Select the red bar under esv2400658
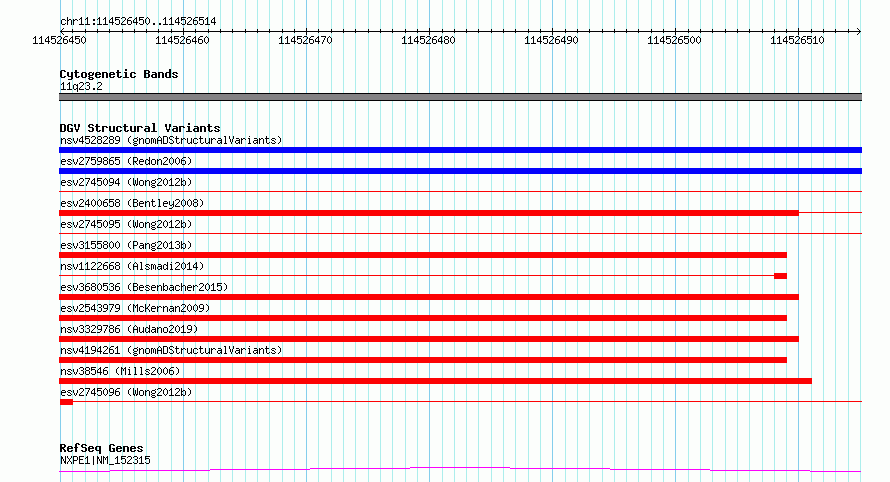The image size is (890, 482). [429, 213]
